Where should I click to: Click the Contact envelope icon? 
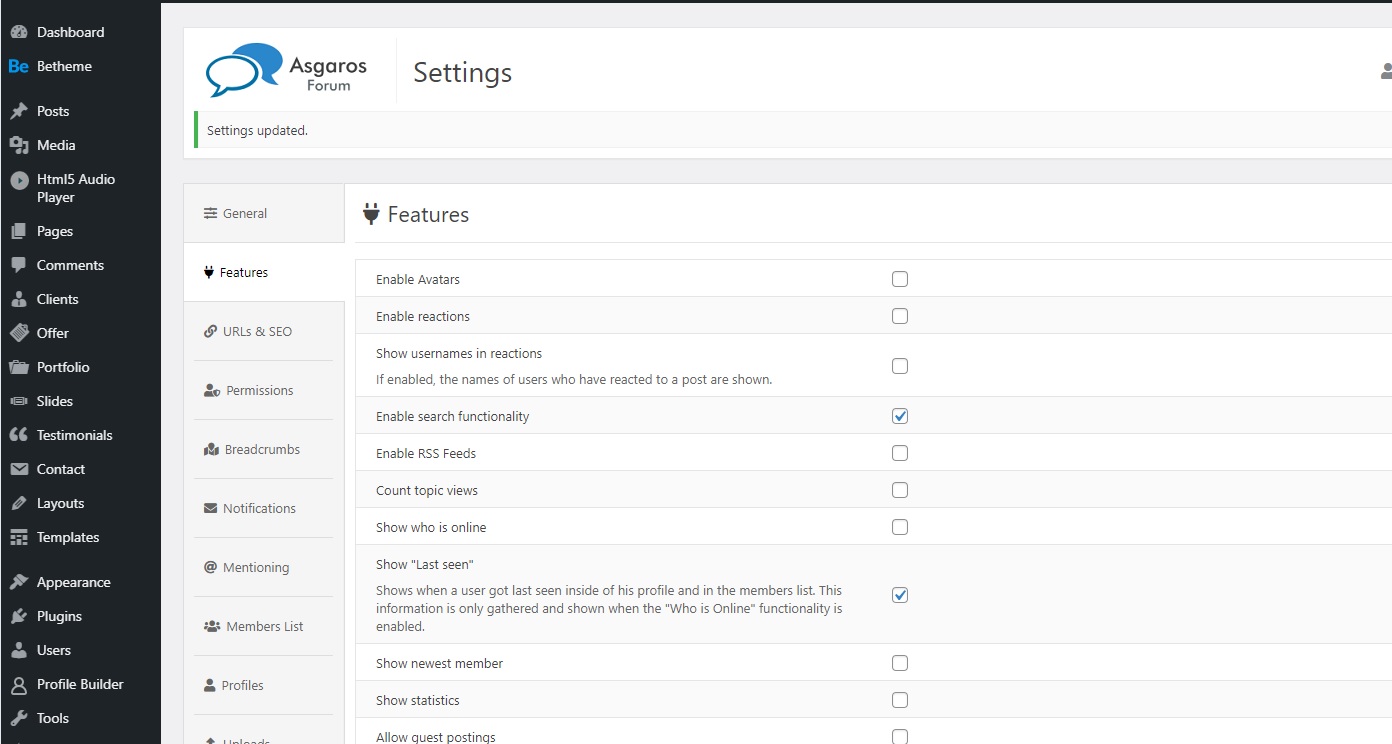(x=19, y=469)
